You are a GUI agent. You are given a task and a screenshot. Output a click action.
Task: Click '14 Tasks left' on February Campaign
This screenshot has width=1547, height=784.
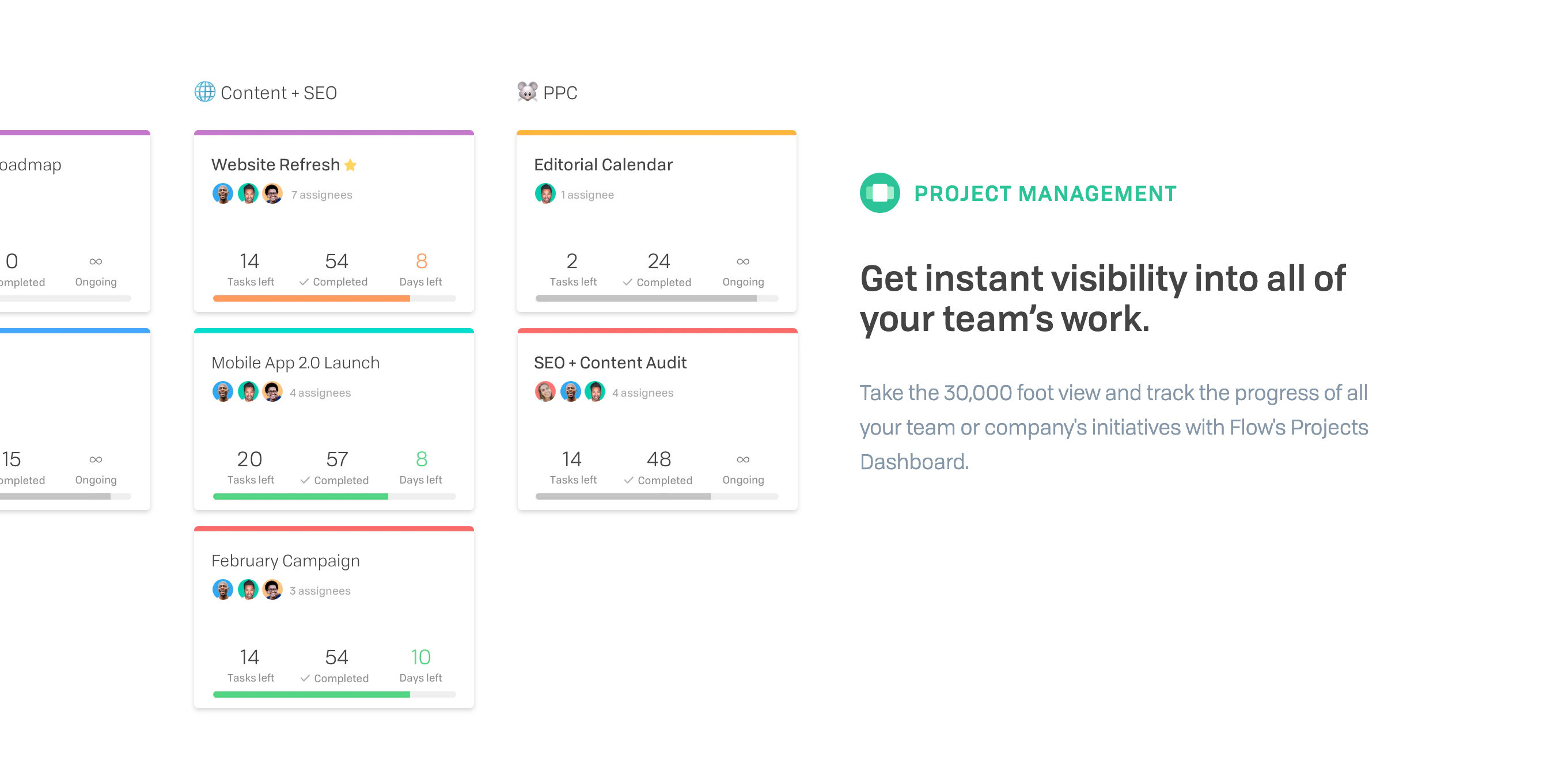click(250, 665)
